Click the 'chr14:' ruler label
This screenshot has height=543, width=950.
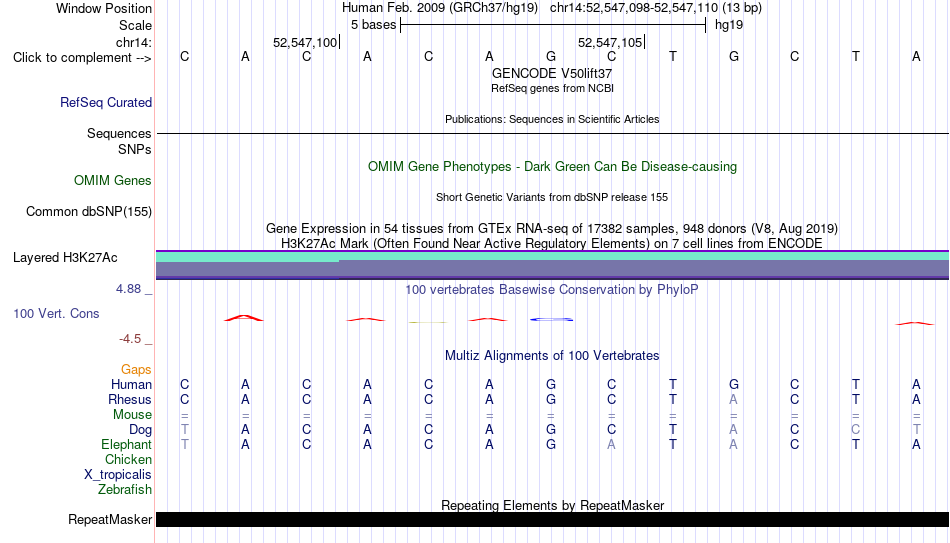tap(133, 42)
